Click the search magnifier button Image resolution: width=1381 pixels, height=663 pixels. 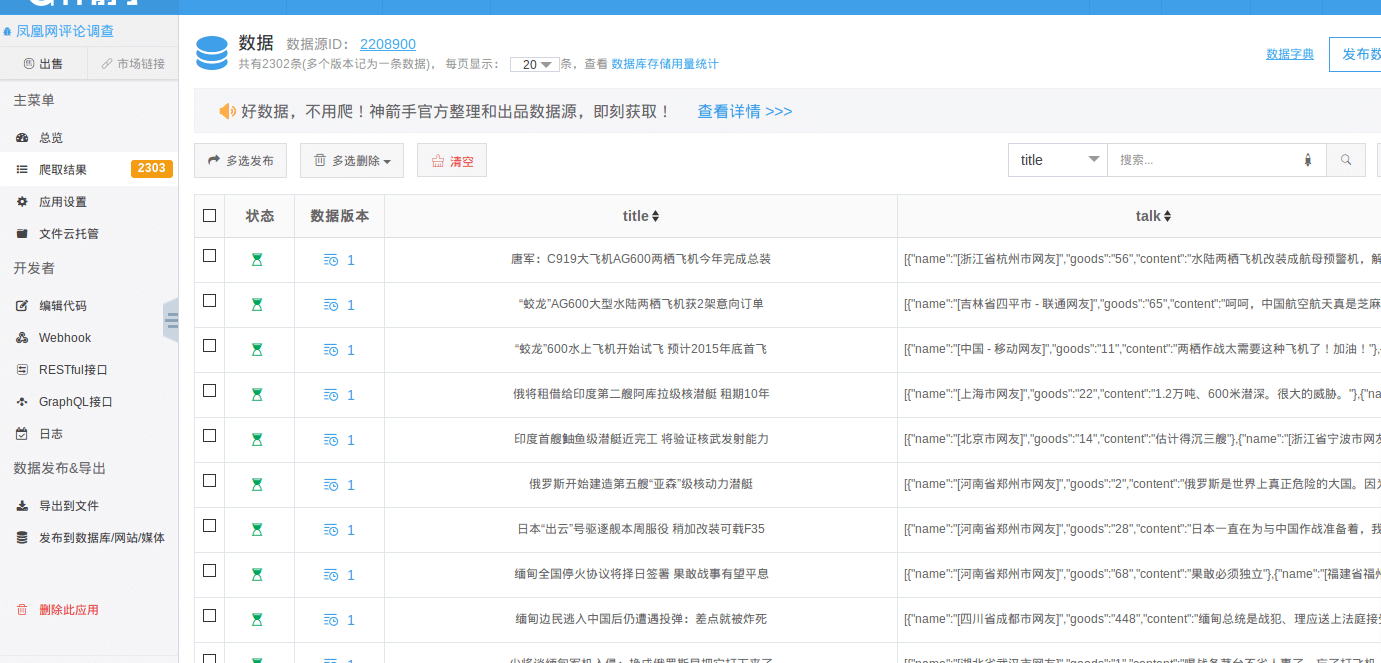(x=1346, y=160)
